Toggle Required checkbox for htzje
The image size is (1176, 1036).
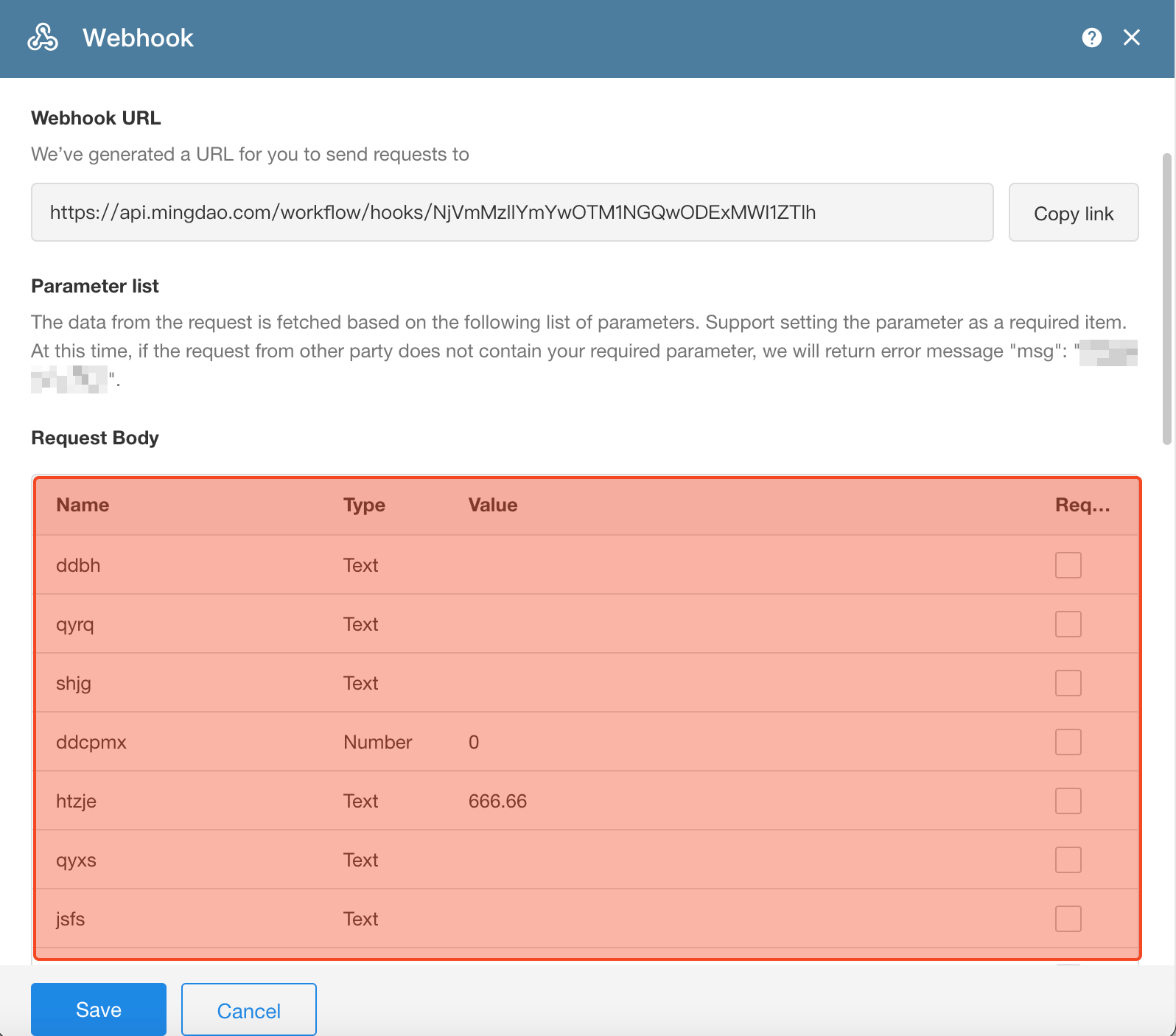coord(1068,801)
